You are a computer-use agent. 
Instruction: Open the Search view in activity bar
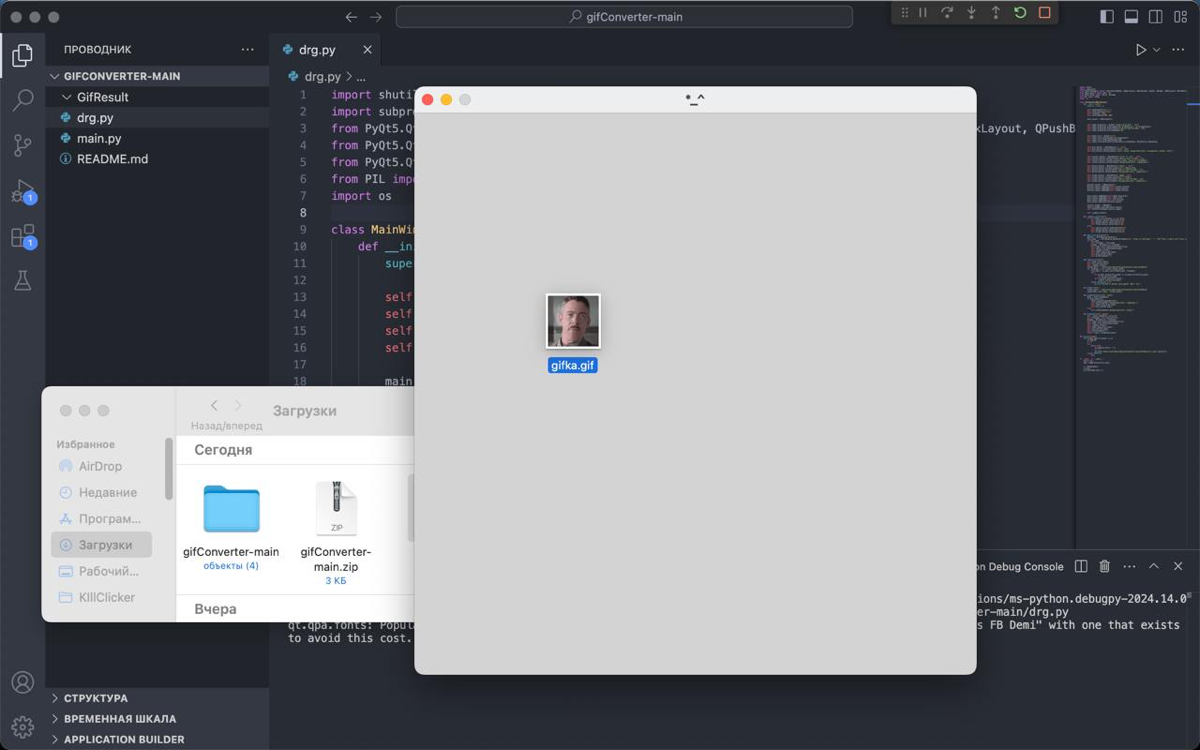(x=22, y=100)
